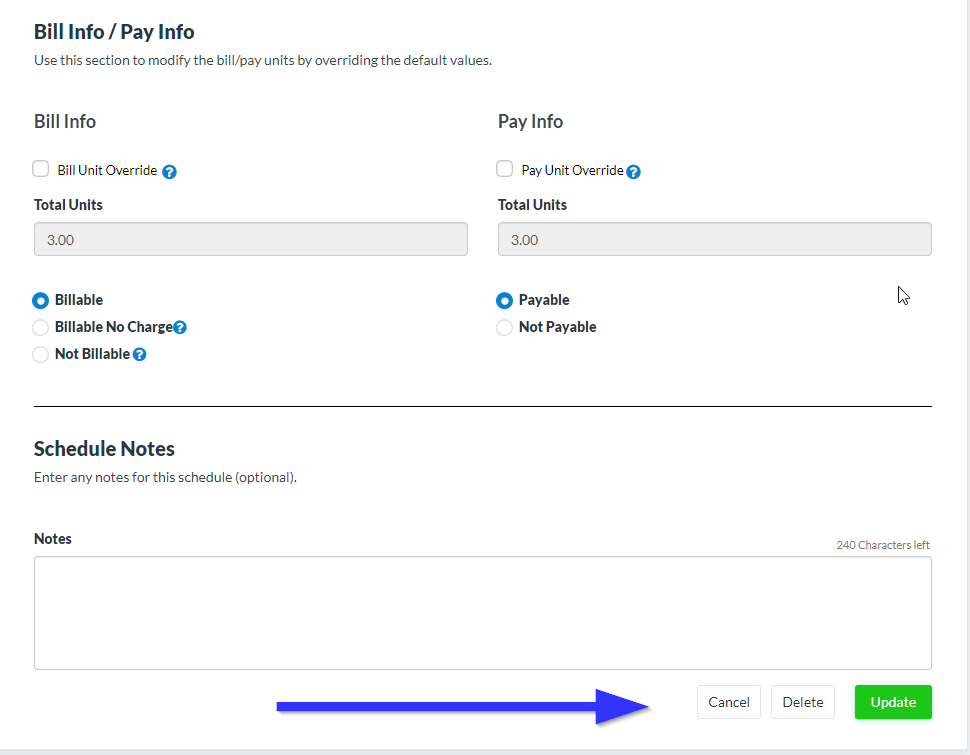This screenshot has width=970, height=755.
Task: Click help icon beside Billable No Charge
Action: coord(180,327)
